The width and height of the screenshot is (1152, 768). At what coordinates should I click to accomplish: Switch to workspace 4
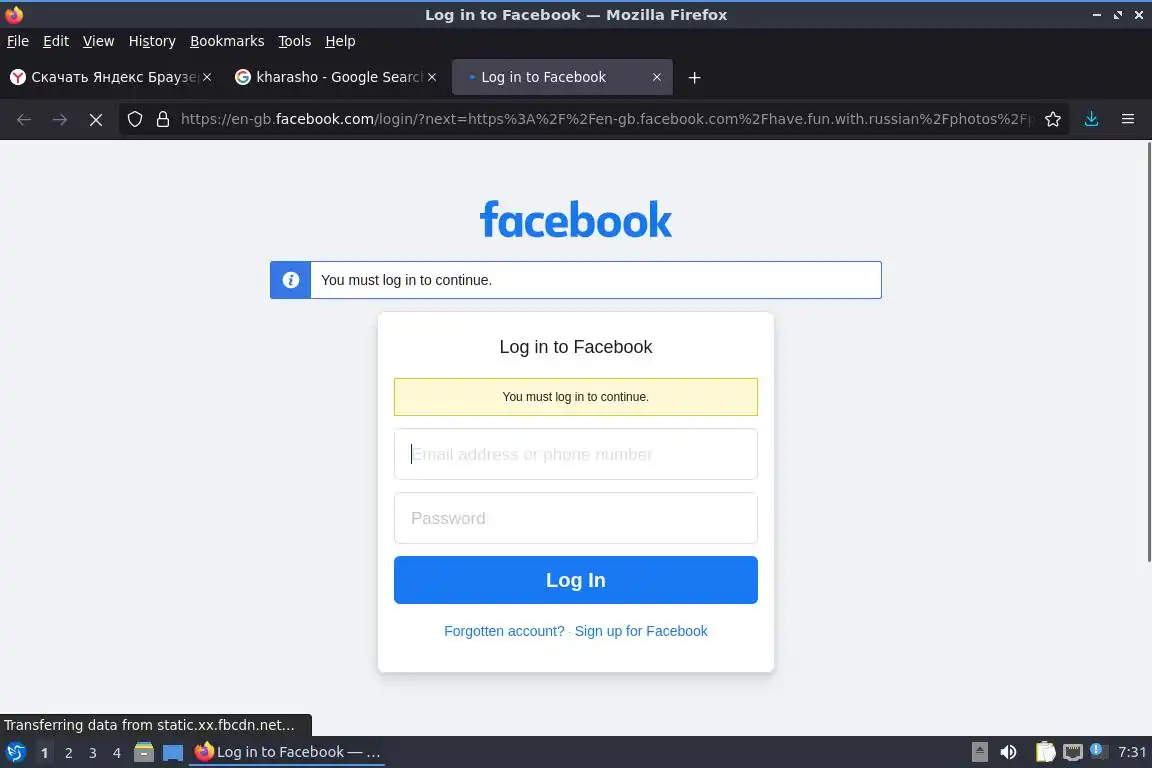click(x=117, y=753)
